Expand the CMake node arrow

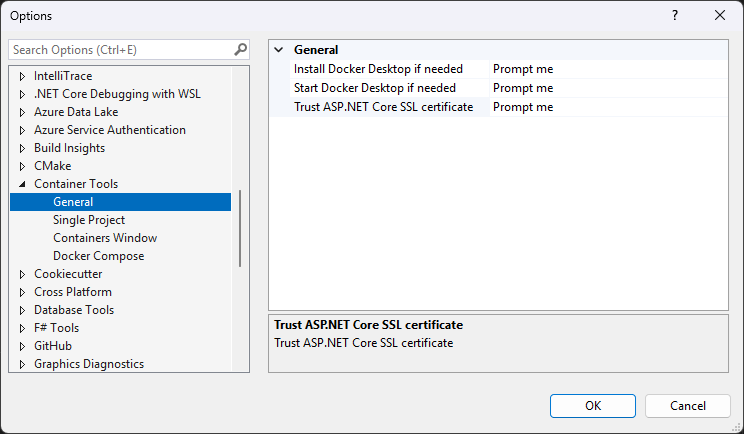point(22,166)
